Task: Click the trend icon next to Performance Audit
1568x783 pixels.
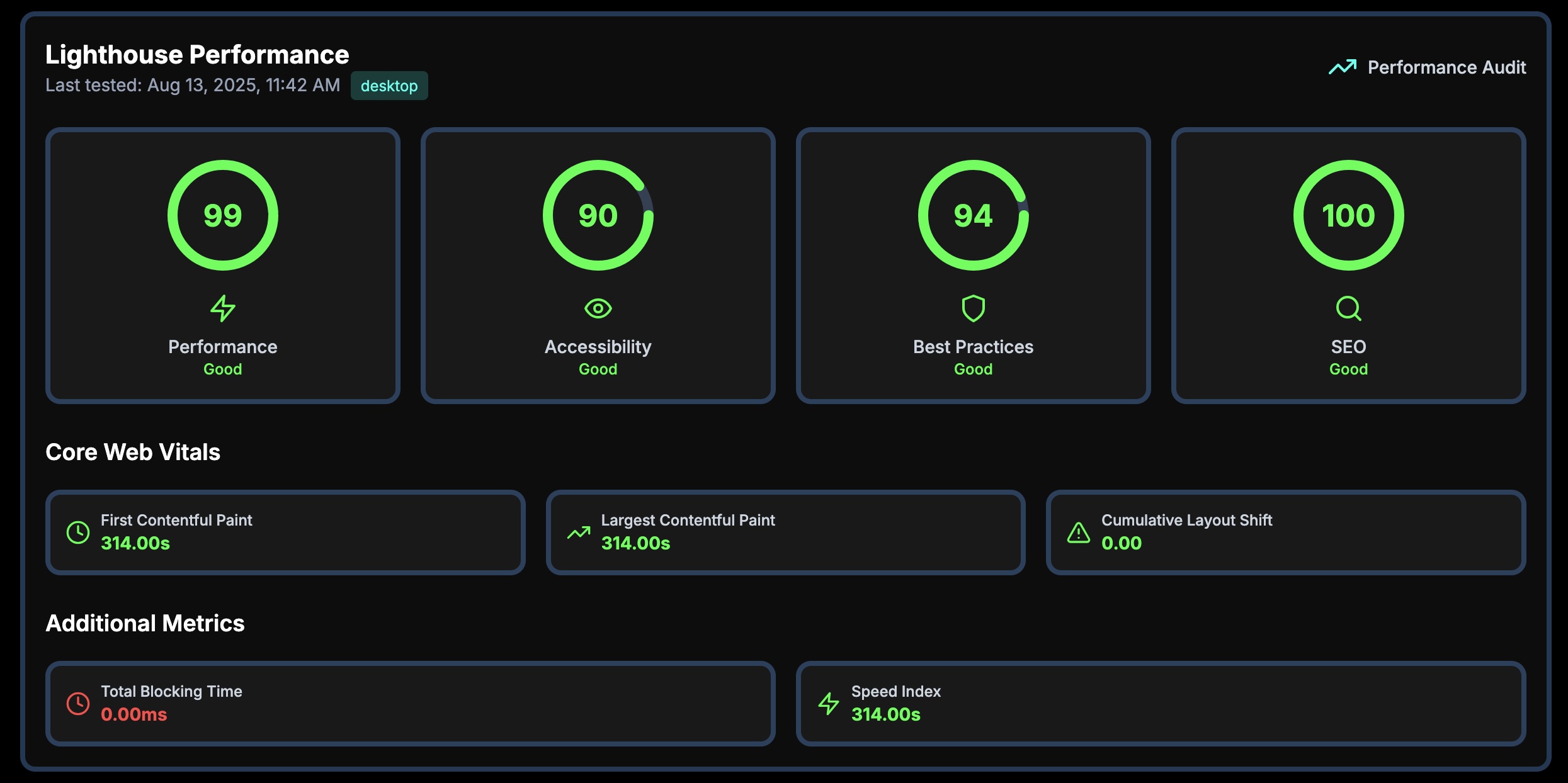Action: point(1341,66)
